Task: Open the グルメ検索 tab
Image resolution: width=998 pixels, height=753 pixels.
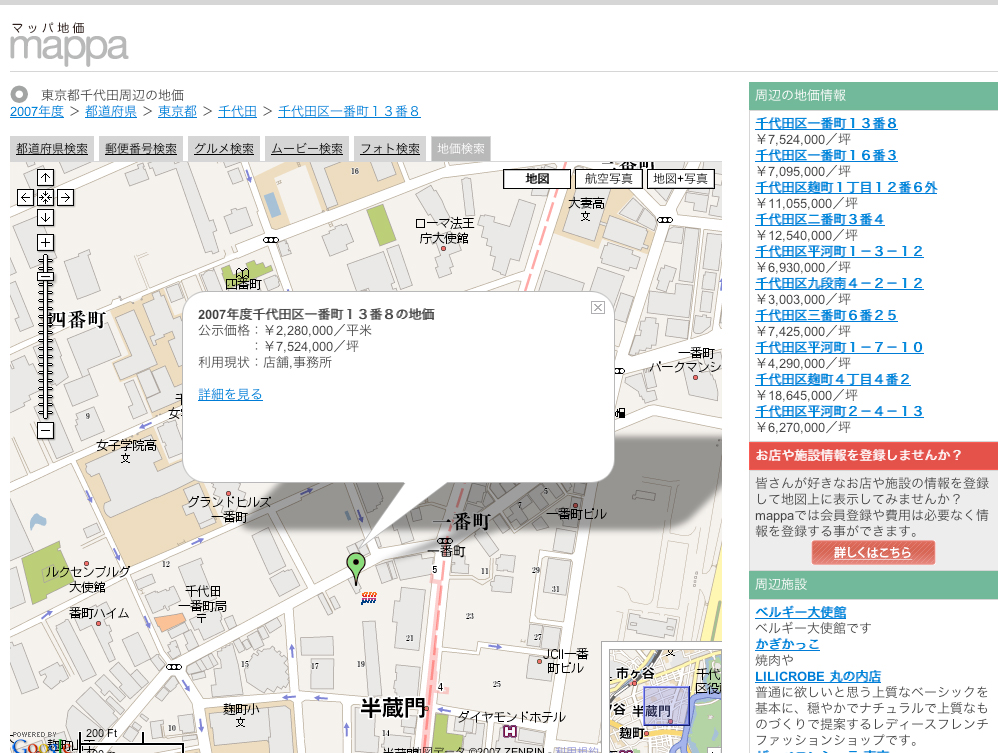Action: point(224,149)
